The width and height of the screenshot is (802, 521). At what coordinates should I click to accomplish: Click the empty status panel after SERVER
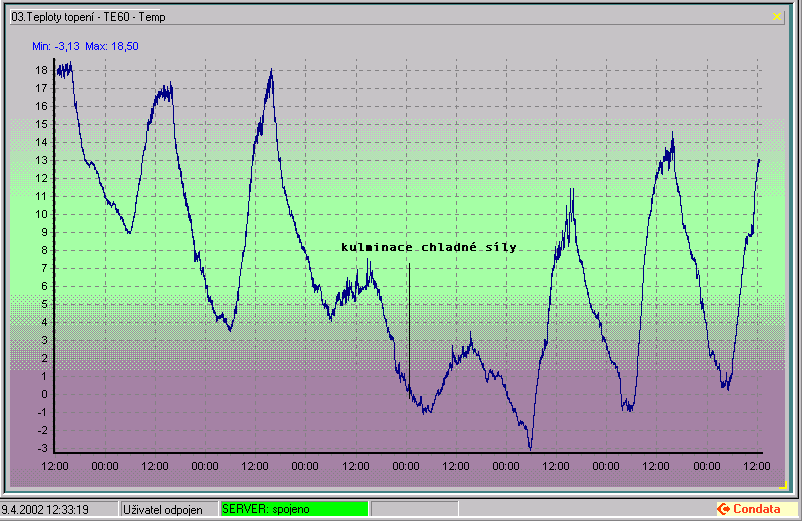tap(413, 509)
